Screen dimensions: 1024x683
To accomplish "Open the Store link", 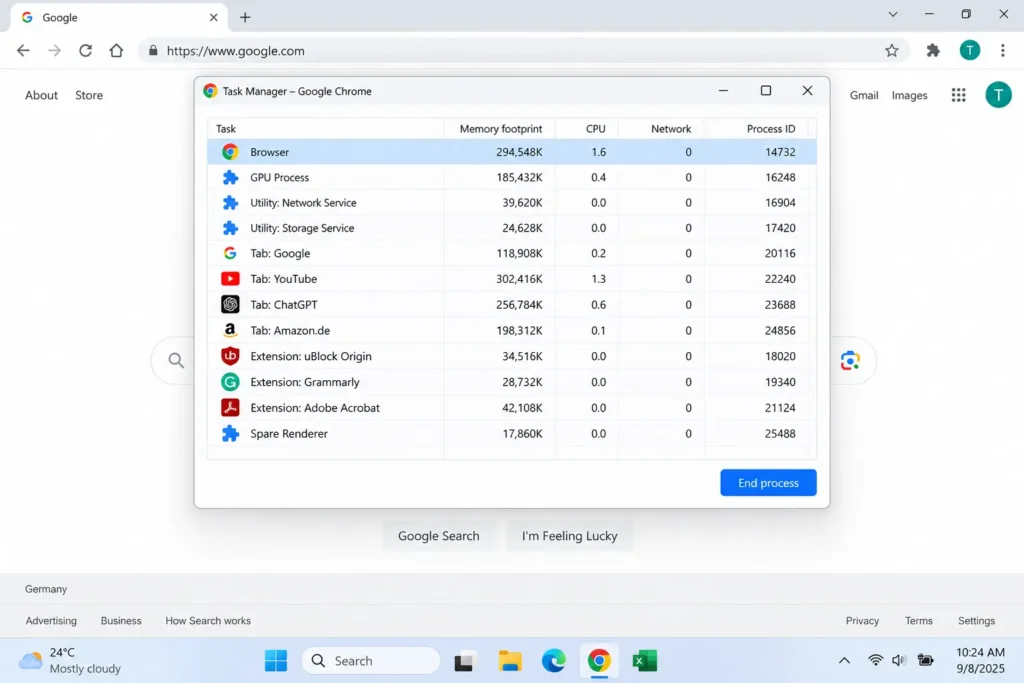I will coord(89,95).
